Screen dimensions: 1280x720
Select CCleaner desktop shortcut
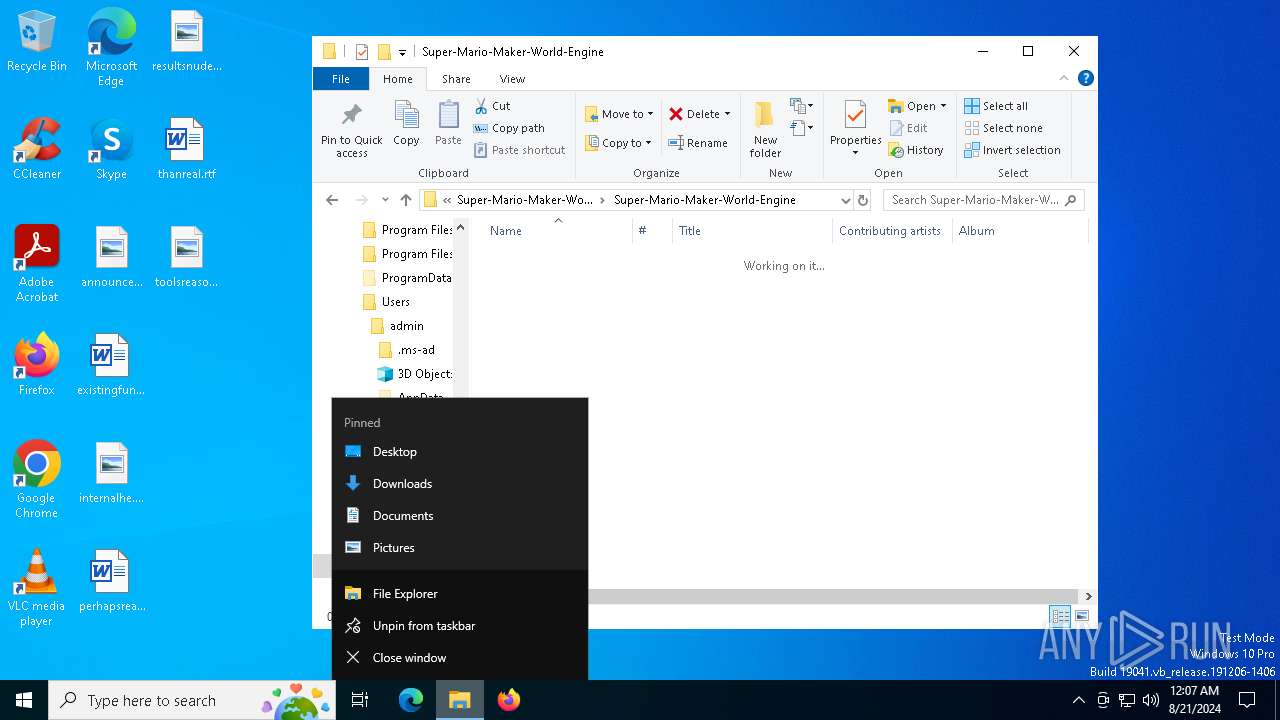coord(37,150)
